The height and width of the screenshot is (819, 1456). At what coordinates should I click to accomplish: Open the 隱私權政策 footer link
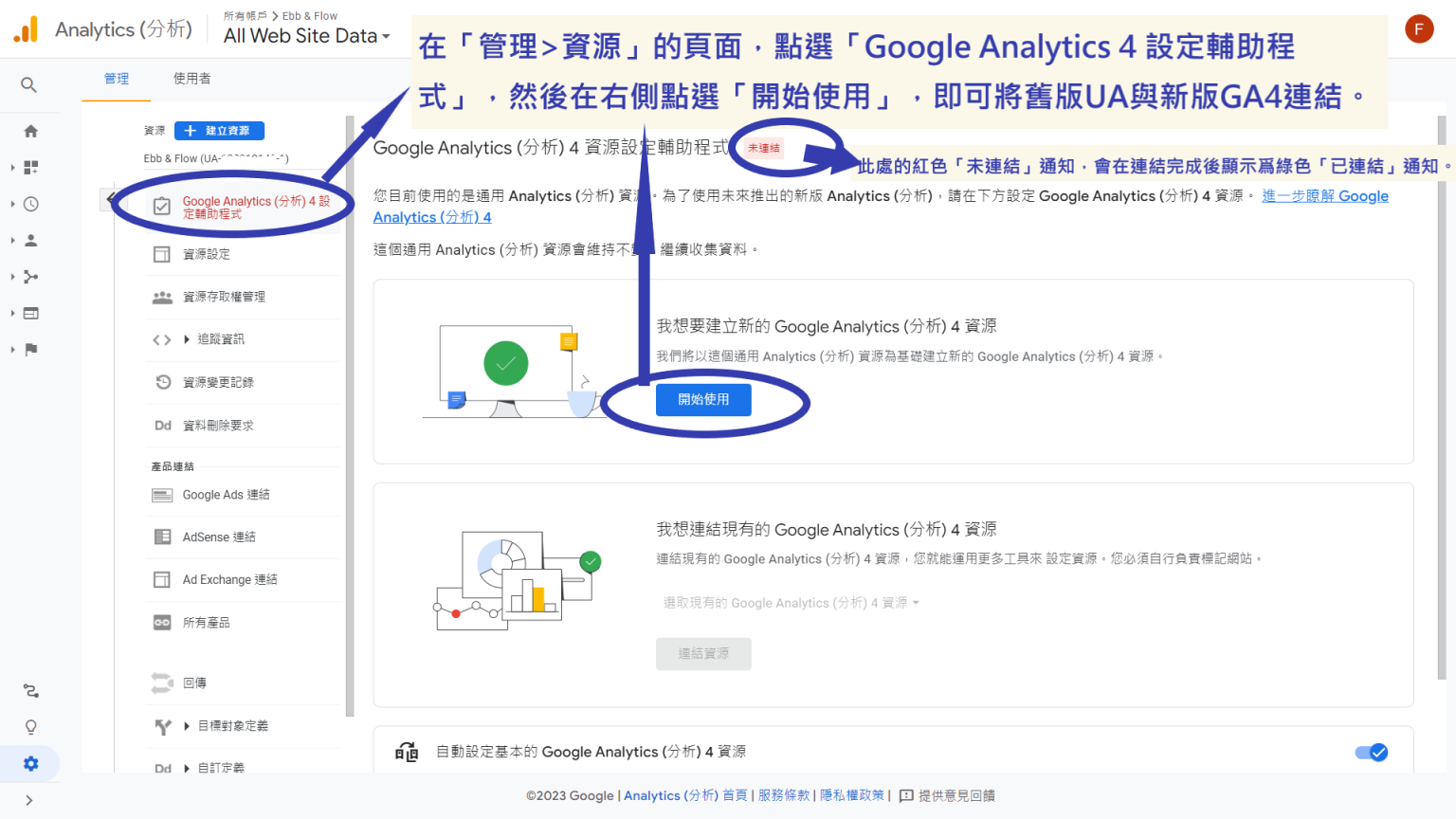click(x=852, y=795)
